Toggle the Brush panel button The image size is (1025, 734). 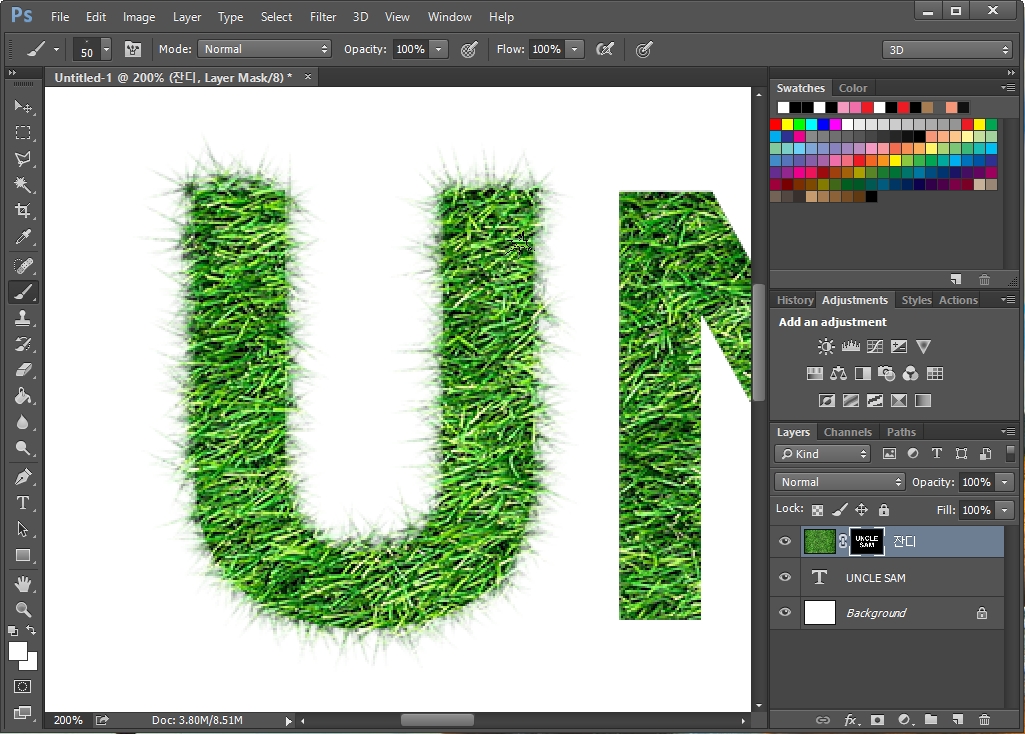tap(133, 49)
